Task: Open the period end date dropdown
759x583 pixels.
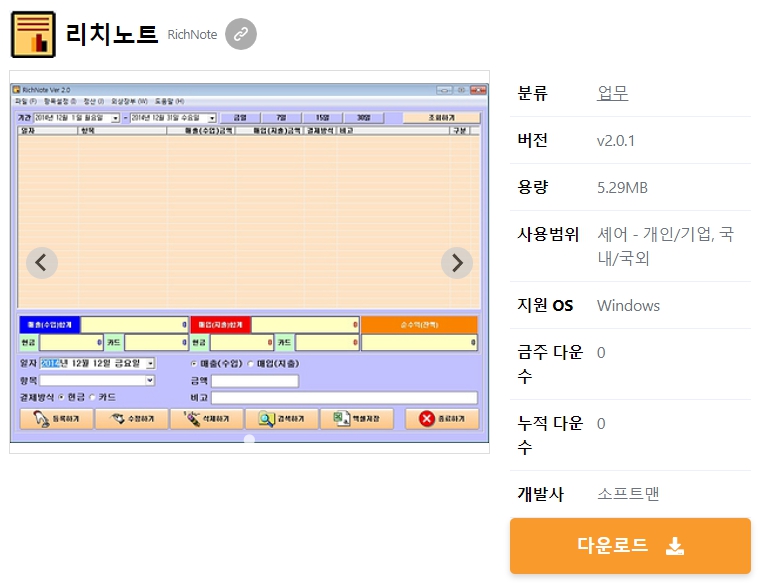Action: 212,118
